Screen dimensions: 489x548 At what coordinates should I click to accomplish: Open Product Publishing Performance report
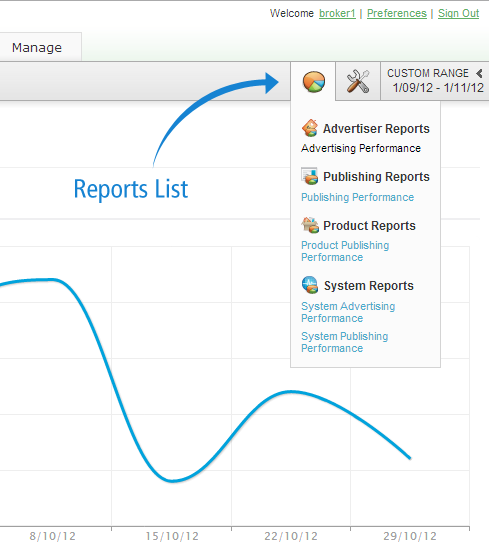(345, 251)
